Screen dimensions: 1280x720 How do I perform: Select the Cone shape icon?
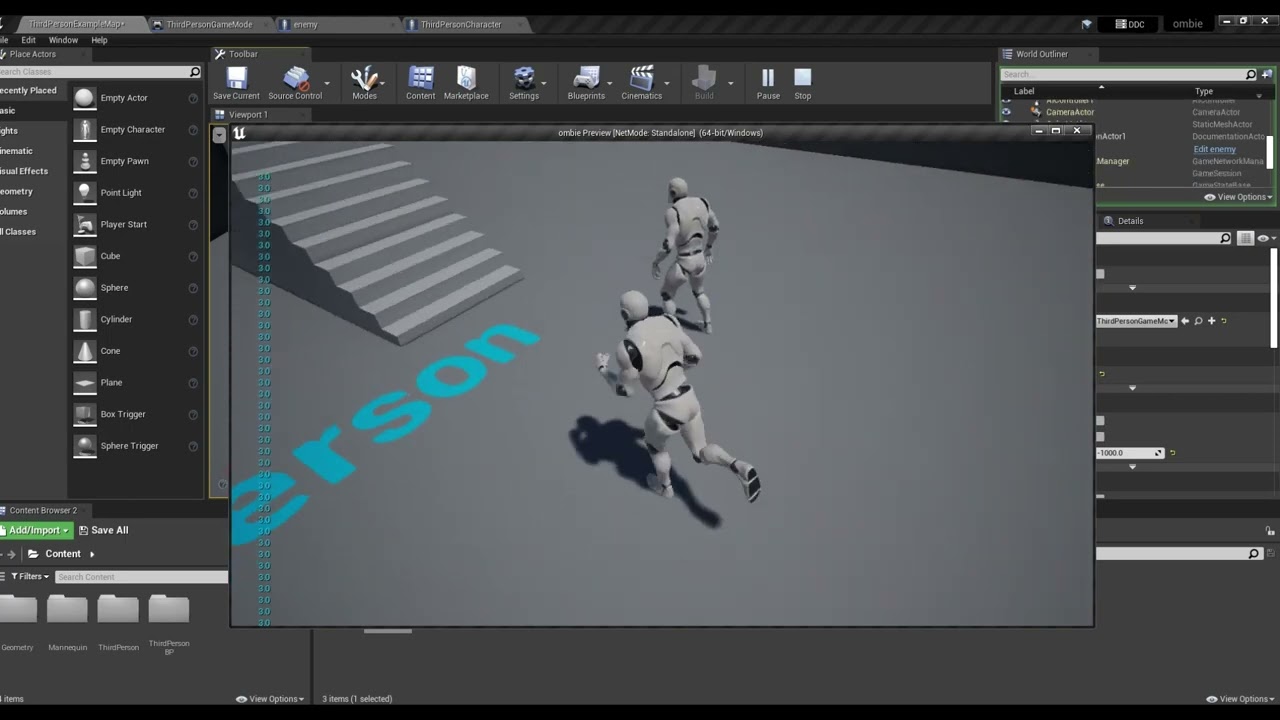85,351
